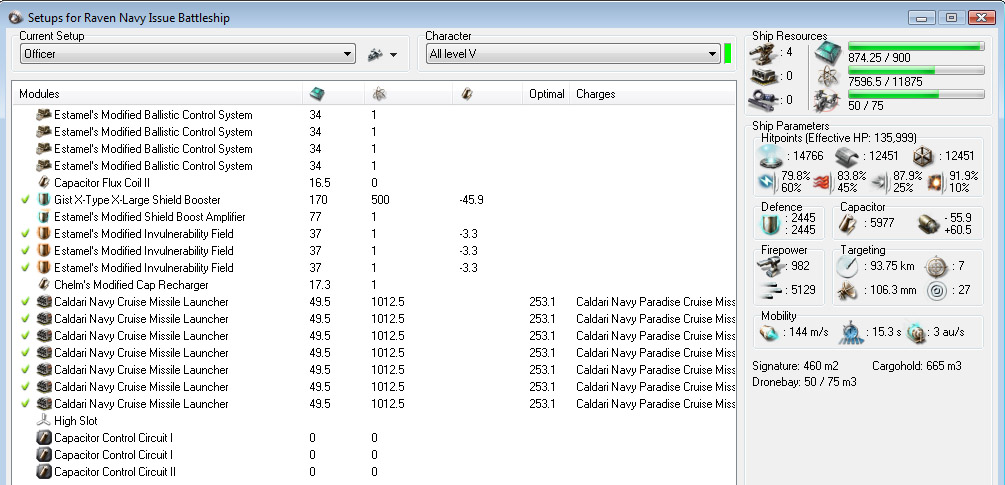Click the thermal resistance icon showing 83.8%

click(x=824, y=181)
